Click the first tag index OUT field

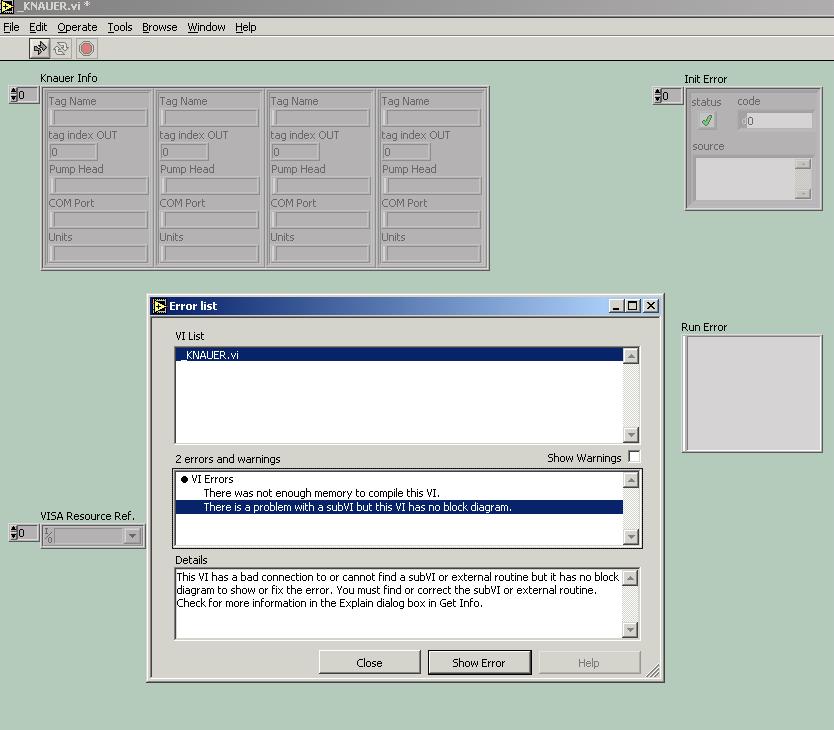pyautogui.click(x=73, y=152)
